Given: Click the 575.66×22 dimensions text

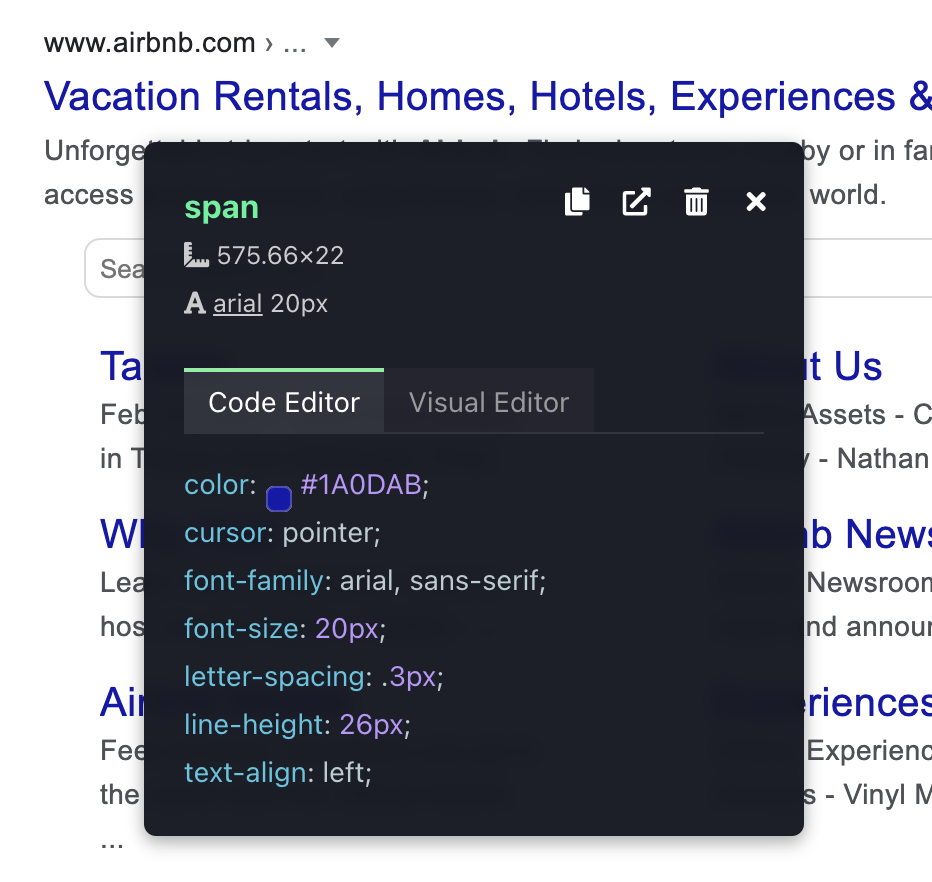Looking at the screenshot, I should click(x=281, y=256).
